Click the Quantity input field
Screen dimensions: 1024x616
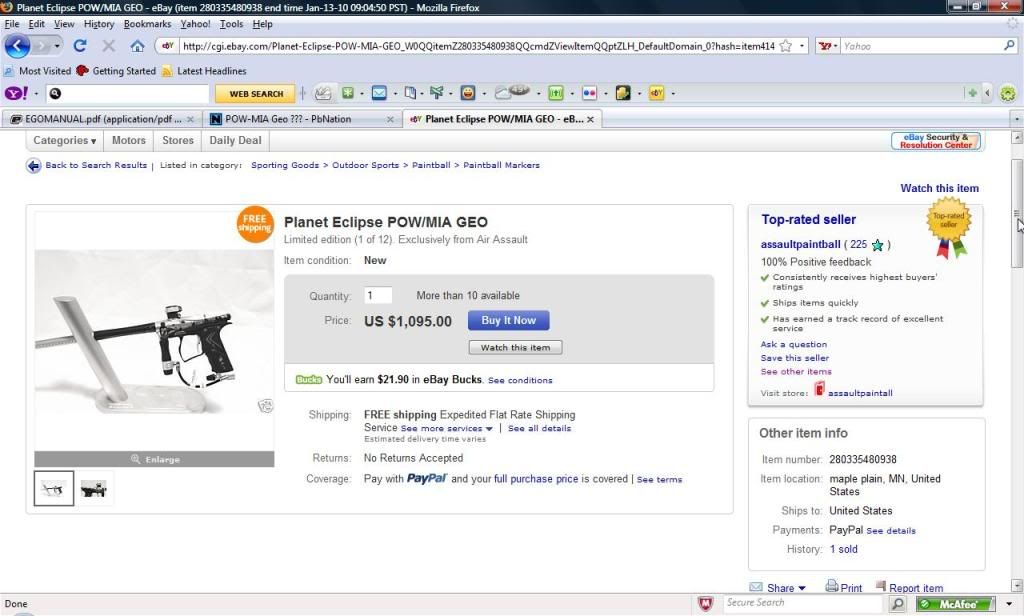377,295
